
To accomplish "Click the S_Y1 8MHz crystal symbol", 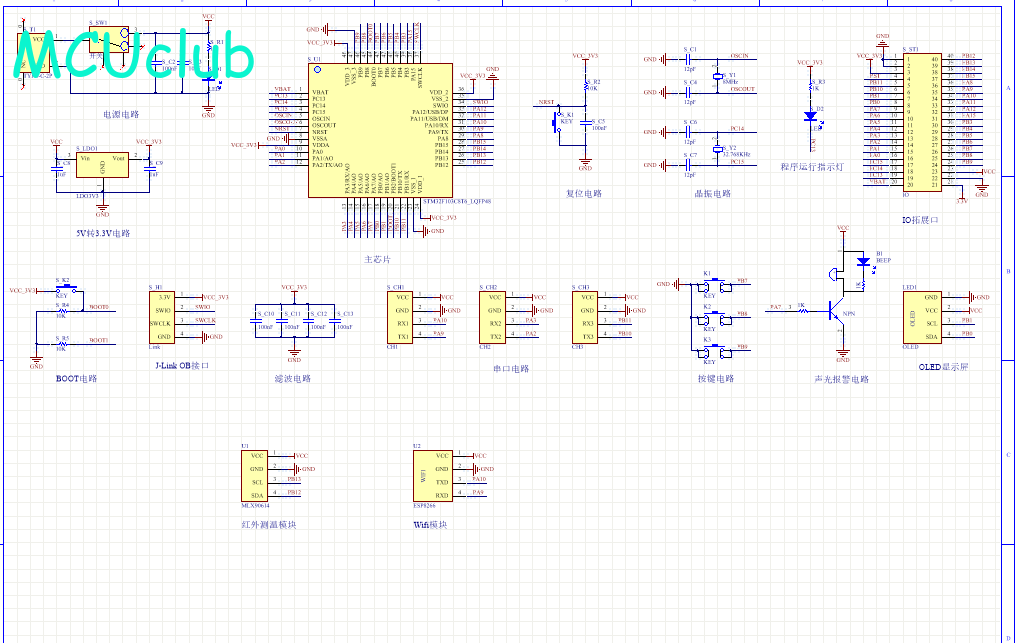I will click(717, 76).
